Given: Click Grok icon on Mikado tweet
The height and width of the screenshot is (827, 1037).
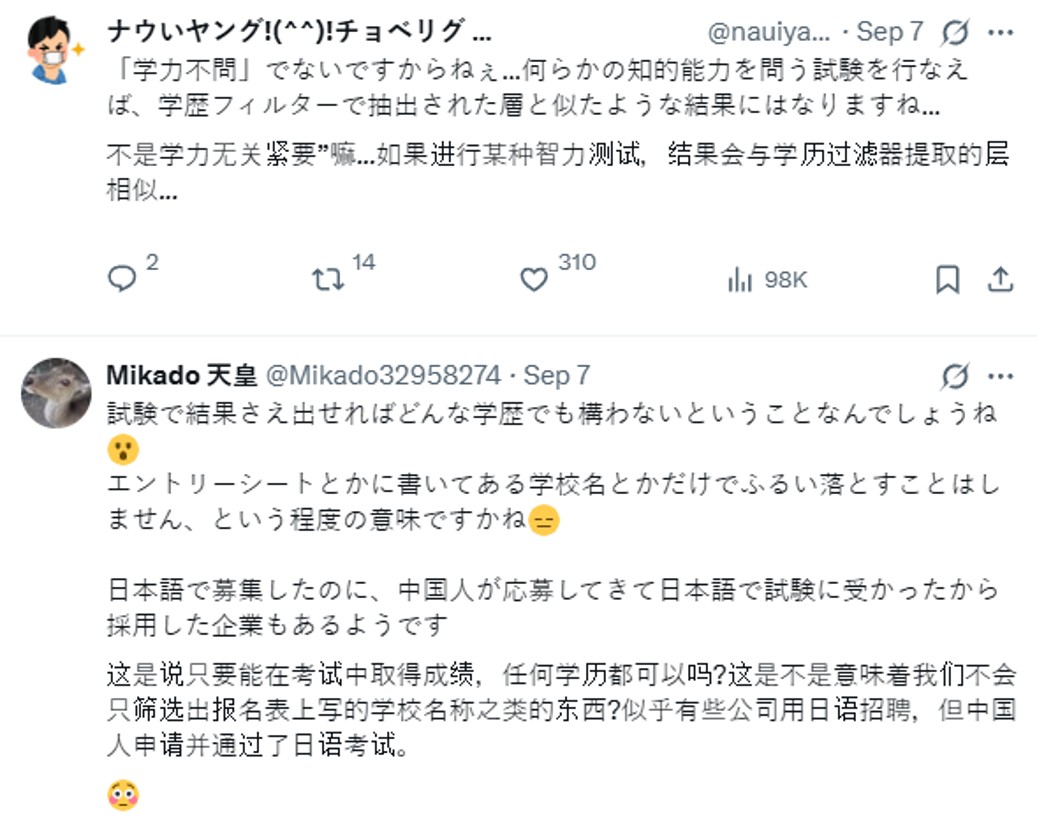Looking at the screenshot, I should (956, 376).
